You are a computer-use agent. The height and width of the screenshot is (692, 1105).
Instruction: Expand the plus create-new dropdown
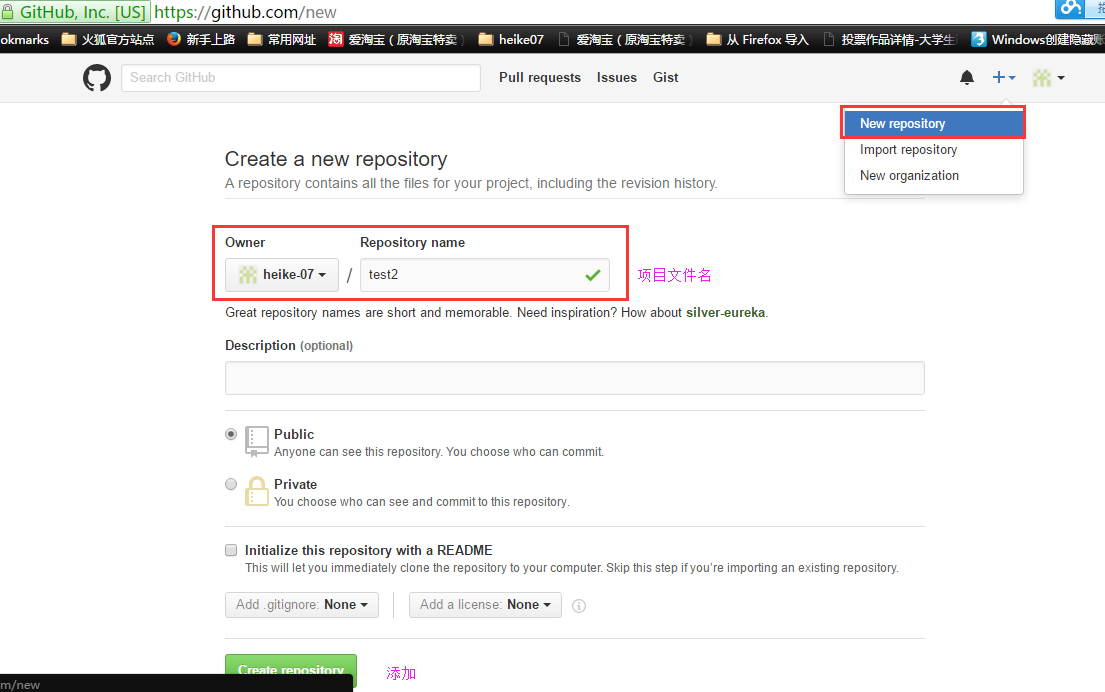point(1004,78)
